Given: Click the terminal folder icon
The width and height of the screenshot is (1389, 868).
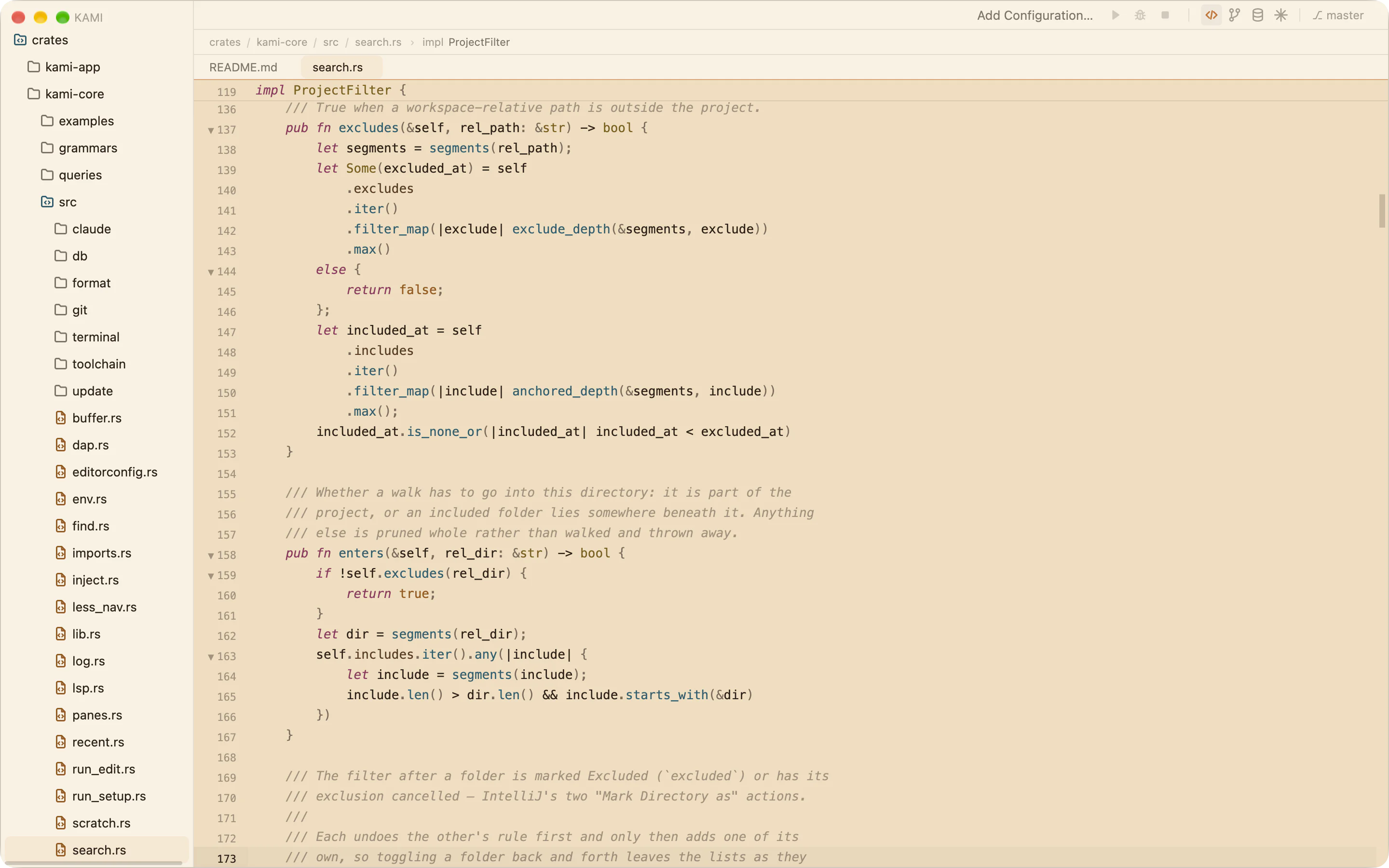Looking at the screenshot, I should point(61,337).
